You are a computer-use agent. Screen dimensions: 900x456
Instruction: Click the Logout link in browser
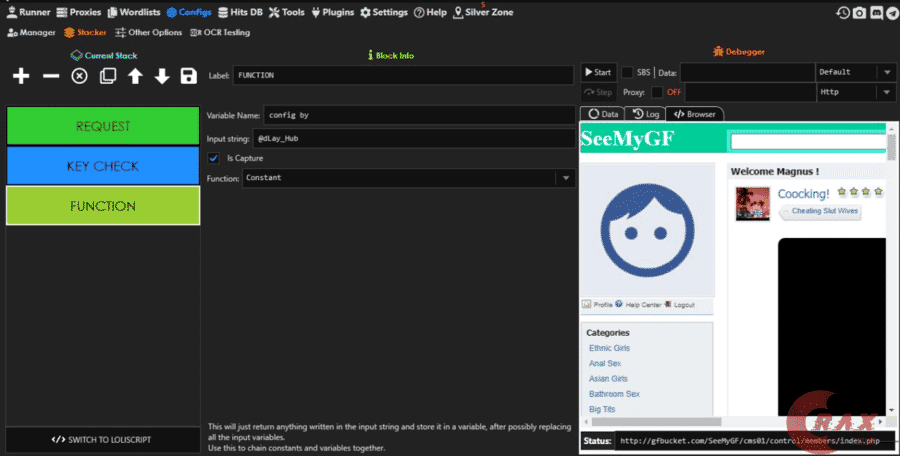(x=684, y=305)
